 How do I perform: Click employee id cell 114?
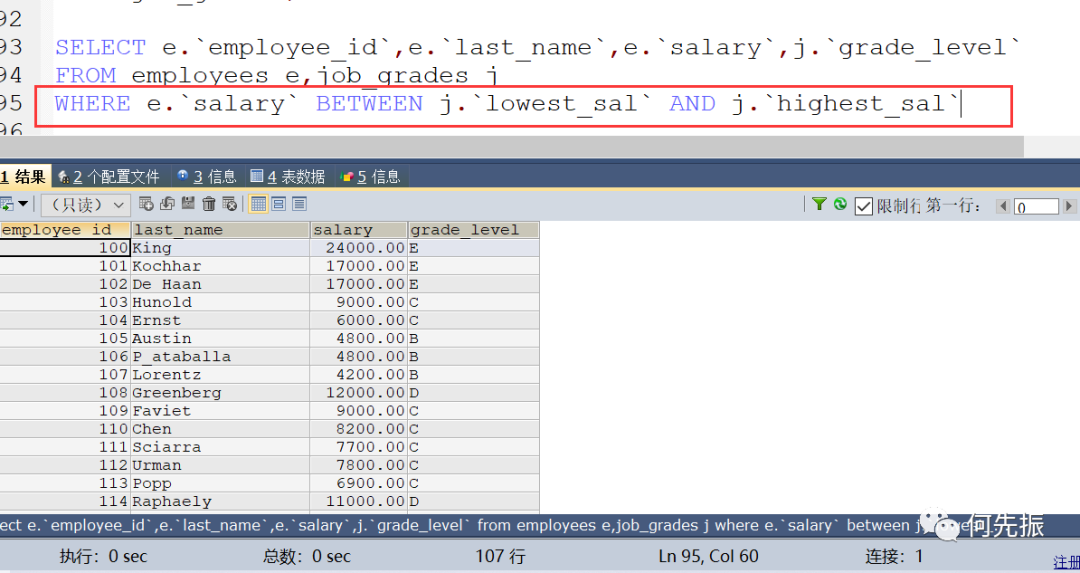point(65,501)
